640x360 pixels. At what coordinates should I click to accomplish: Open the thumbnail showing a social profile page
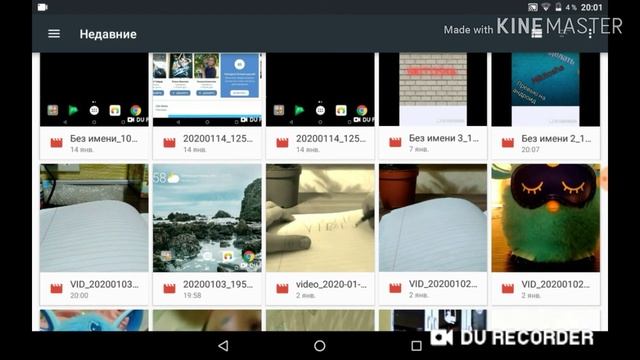(207, 89)
